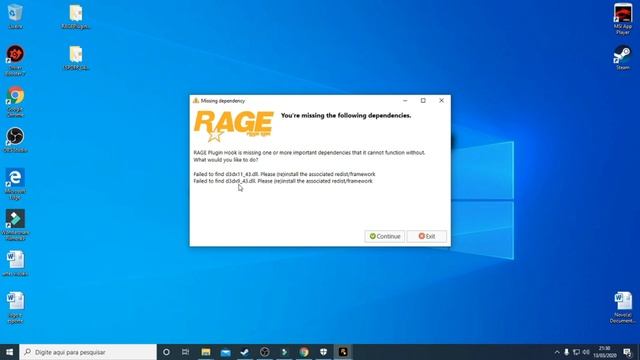Expand the hidden system tray icons
Image resolution: width=640 pixels, height=360 pixels.
(557, 352)
